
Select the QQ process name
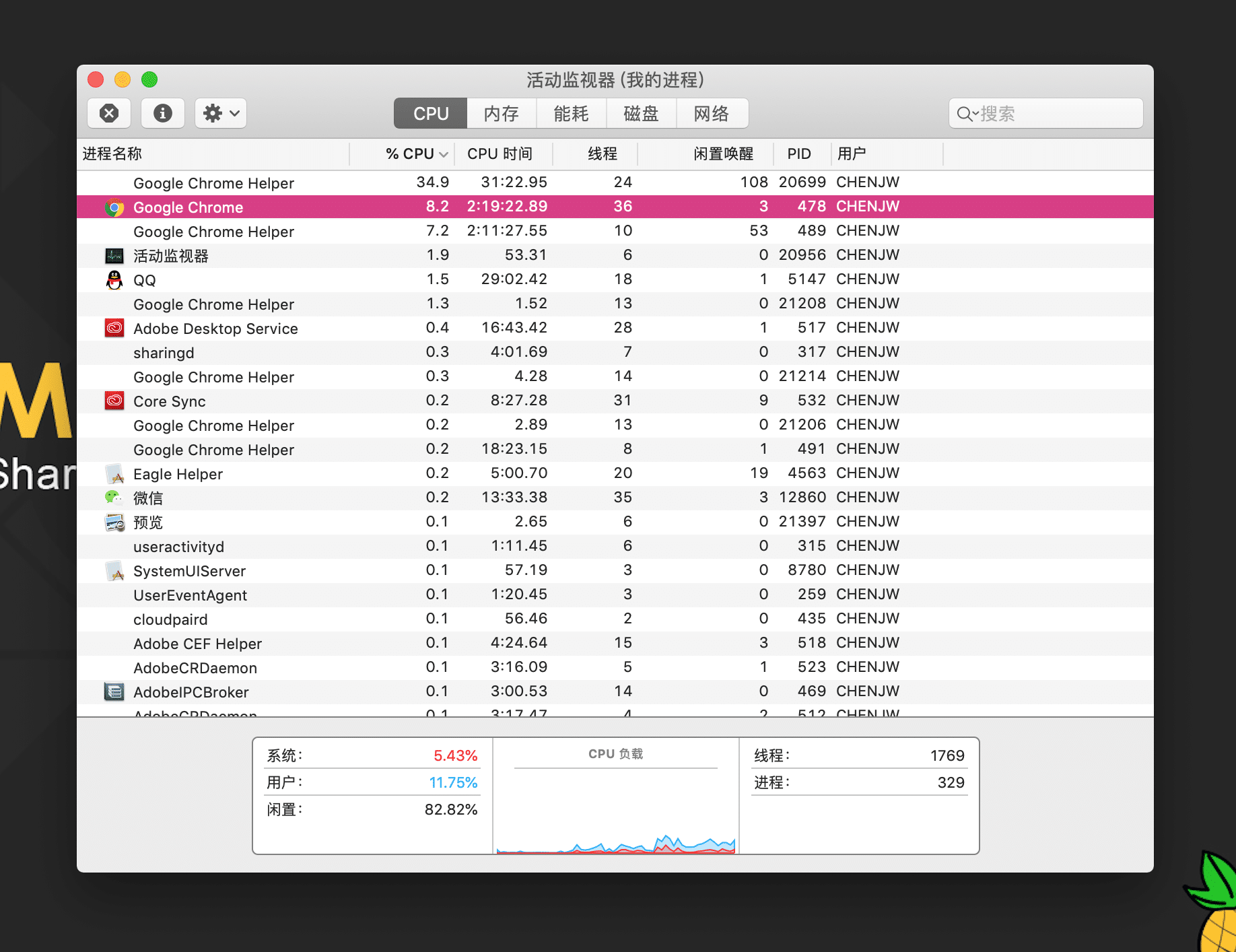click(145, 280)
